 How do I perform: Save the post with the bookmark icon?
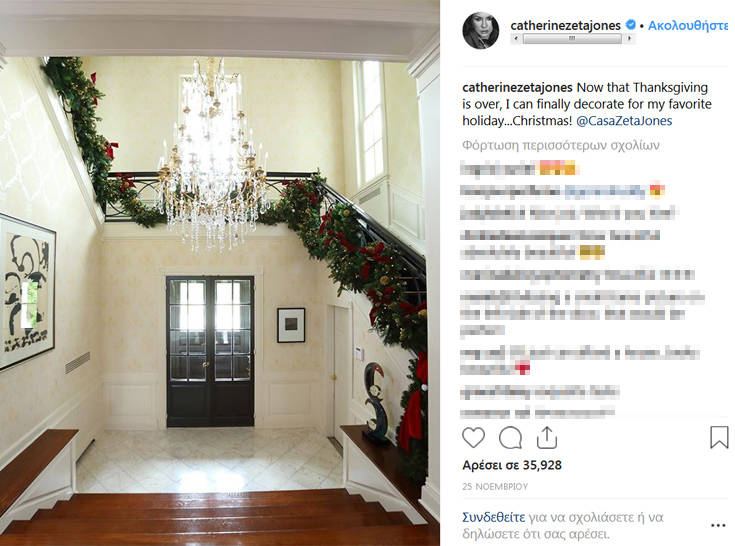[x=719, y=437]
